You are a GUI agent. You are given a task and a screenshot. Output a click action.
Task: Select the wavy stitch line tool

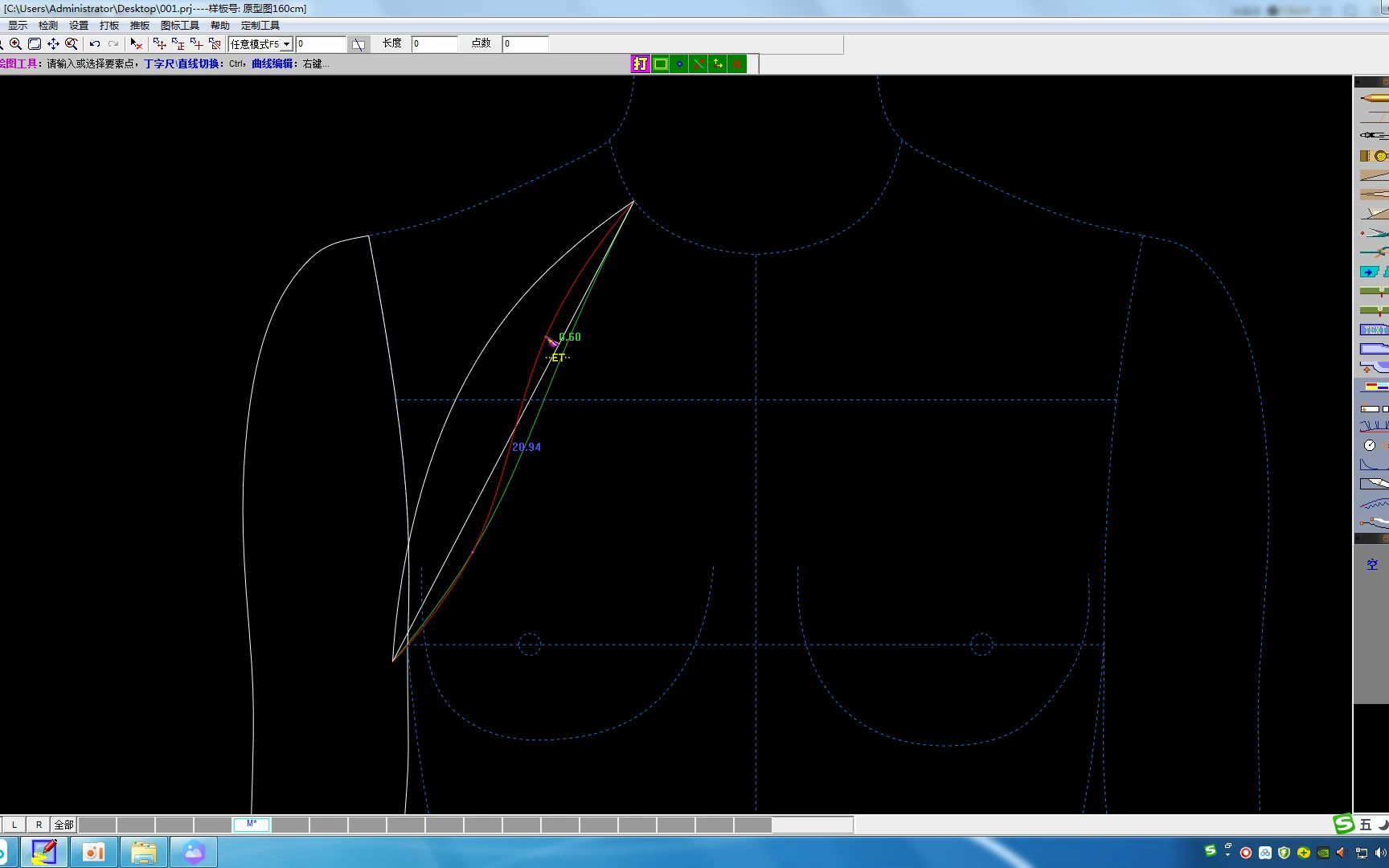(x=1374, y=503)
